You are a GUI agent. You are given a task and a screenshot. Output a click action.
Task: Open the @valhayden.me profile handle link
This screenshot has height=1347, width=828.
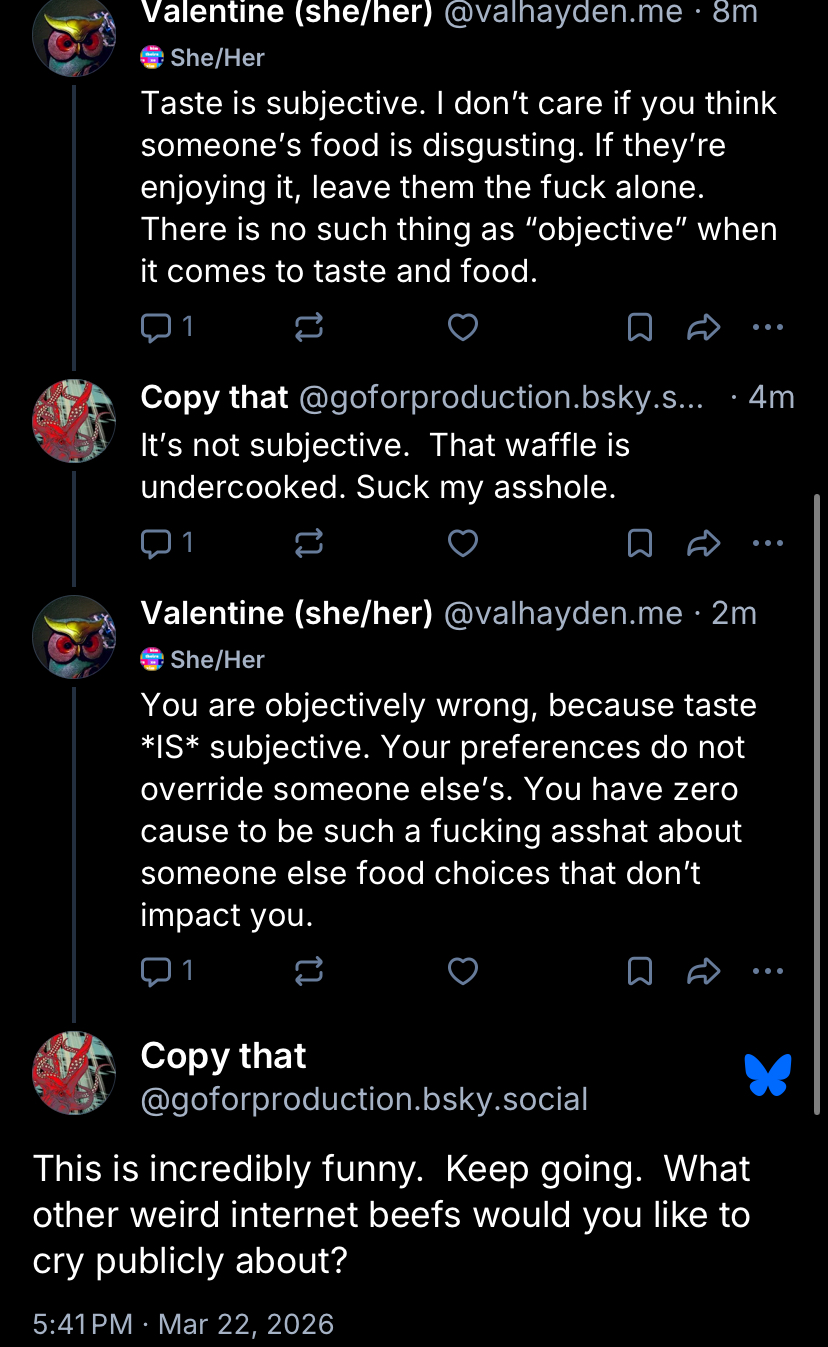pos(562,13)
